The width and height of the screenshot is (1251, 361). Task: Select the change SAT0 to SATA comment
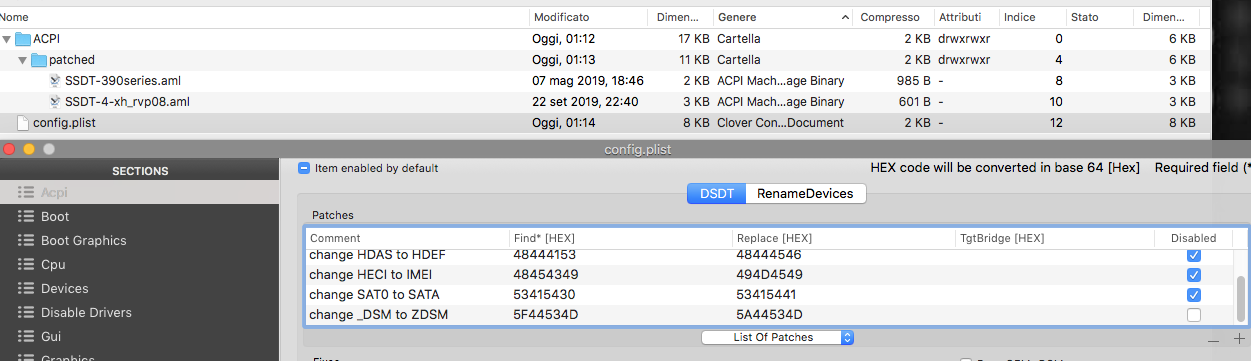click(x=374, y=294)
